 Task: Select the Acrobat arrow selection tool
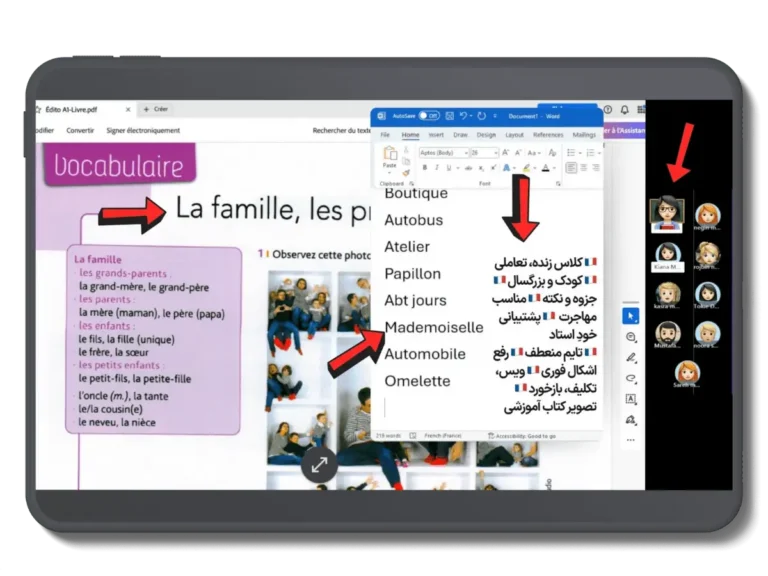tap(631, 316)
